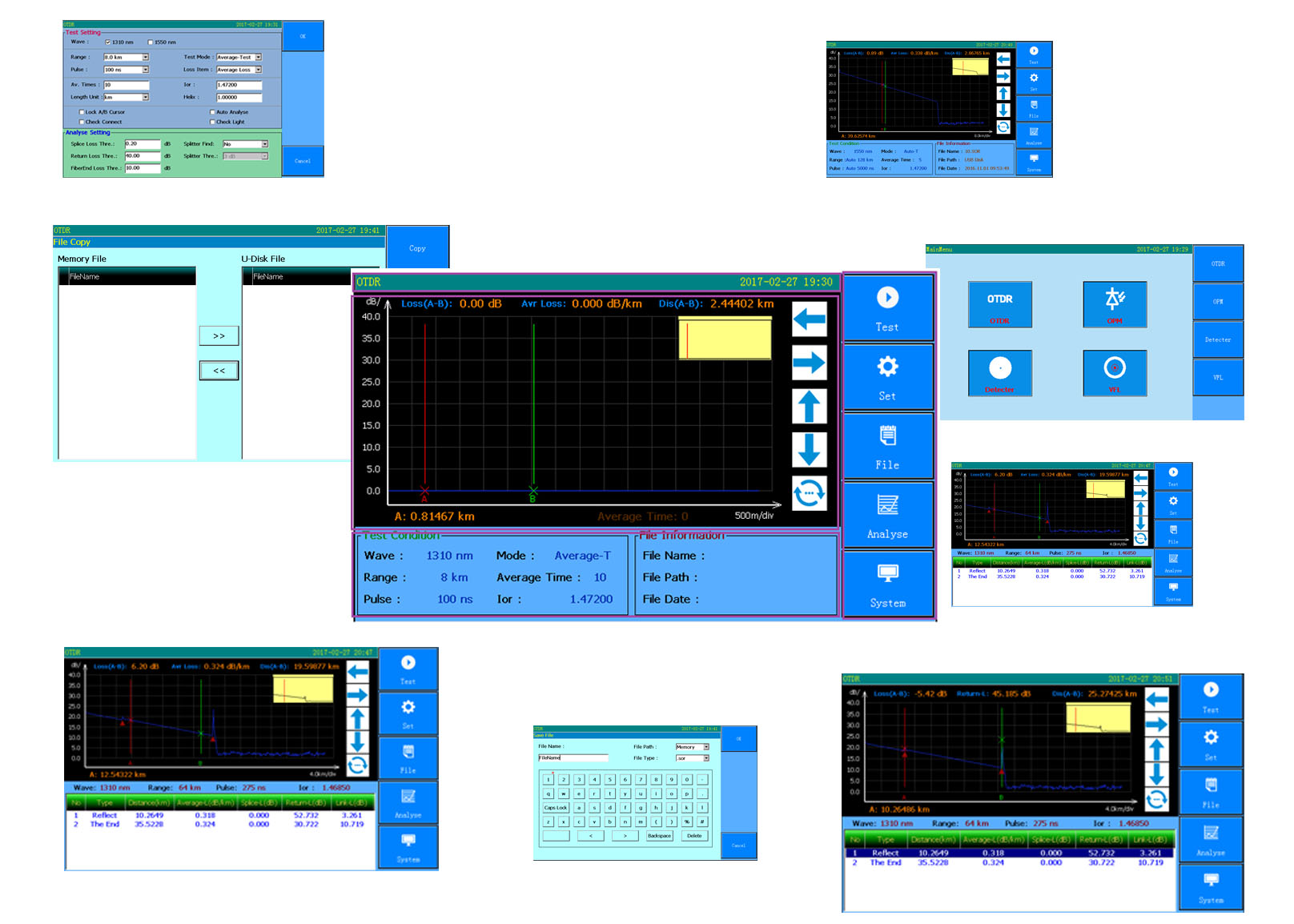
Task: Click System icon on the 20:51 OTDR screen
Action: (x=1211, y=886)
